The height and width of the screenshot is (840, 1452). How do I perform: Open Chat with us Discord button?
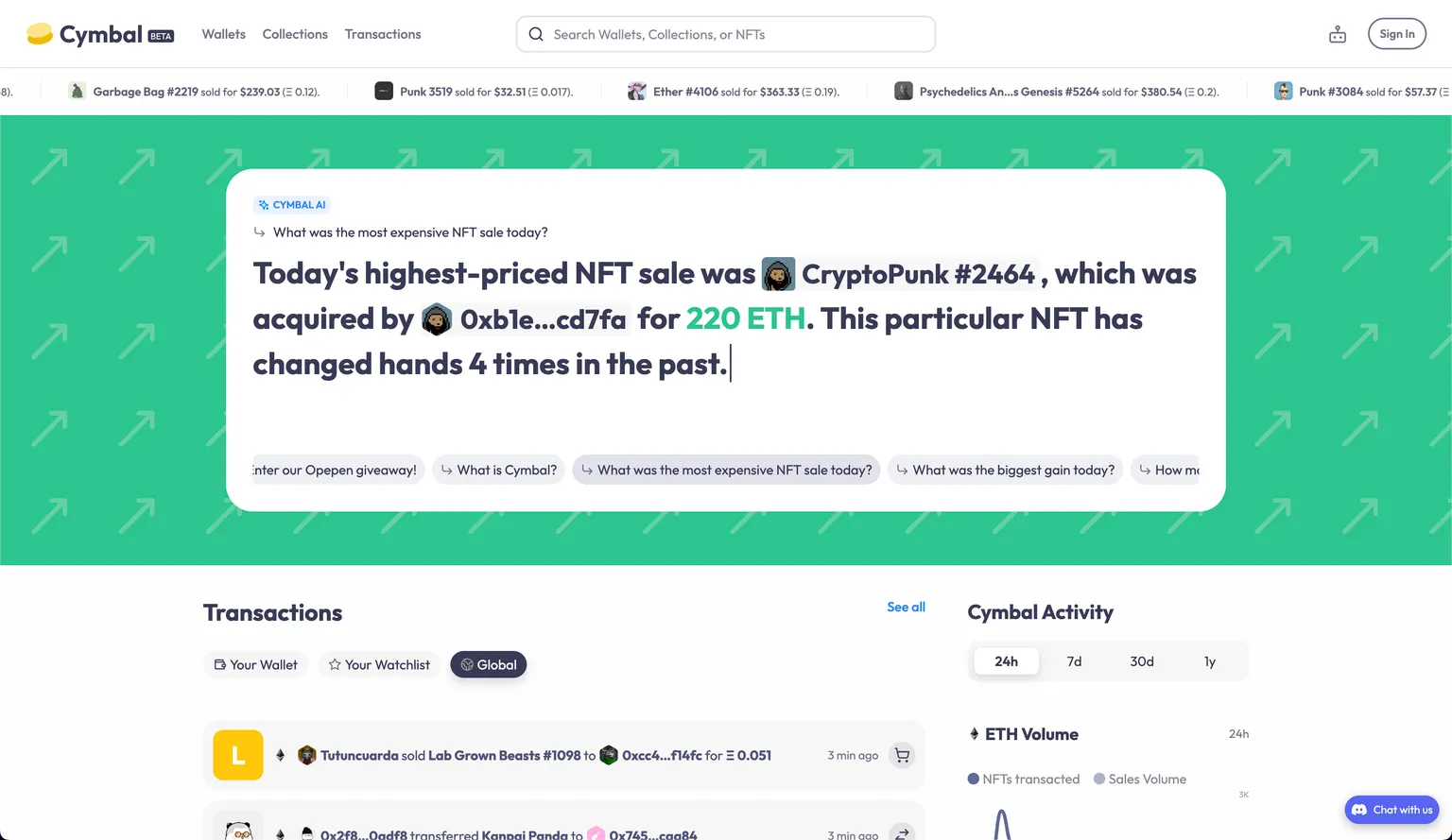[x=1391, y=810]
